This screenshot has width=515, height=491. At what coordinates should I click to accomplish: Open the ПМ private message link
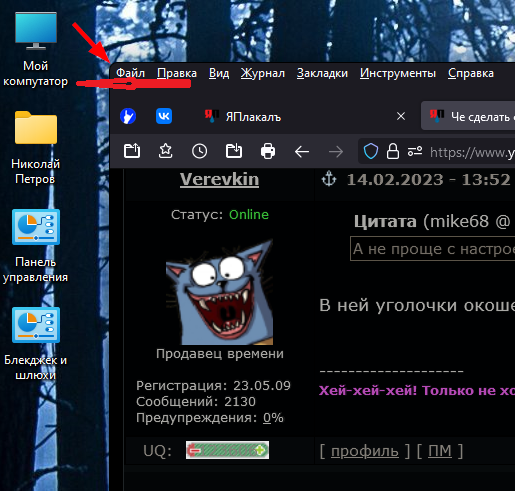[x=440, y=451]
